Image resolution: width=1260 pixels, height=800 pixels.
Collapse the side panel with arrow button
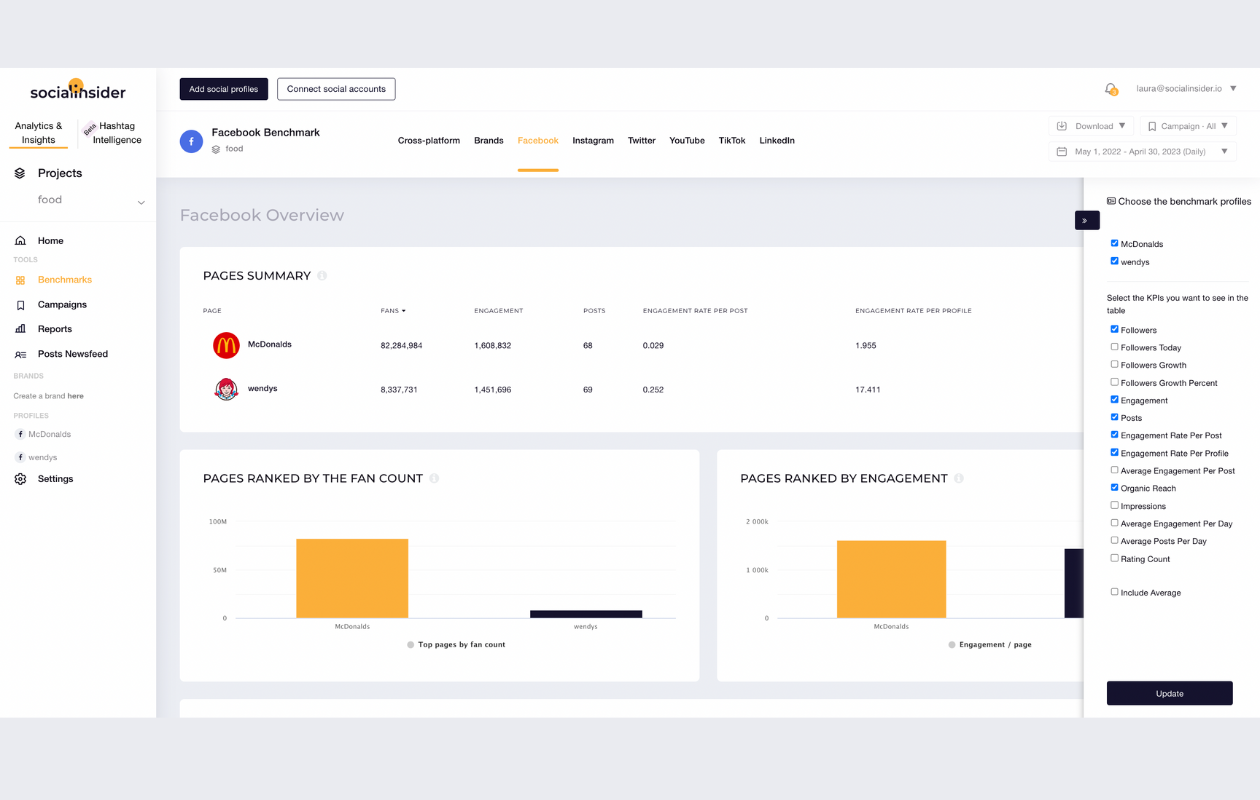point(1086,220)
